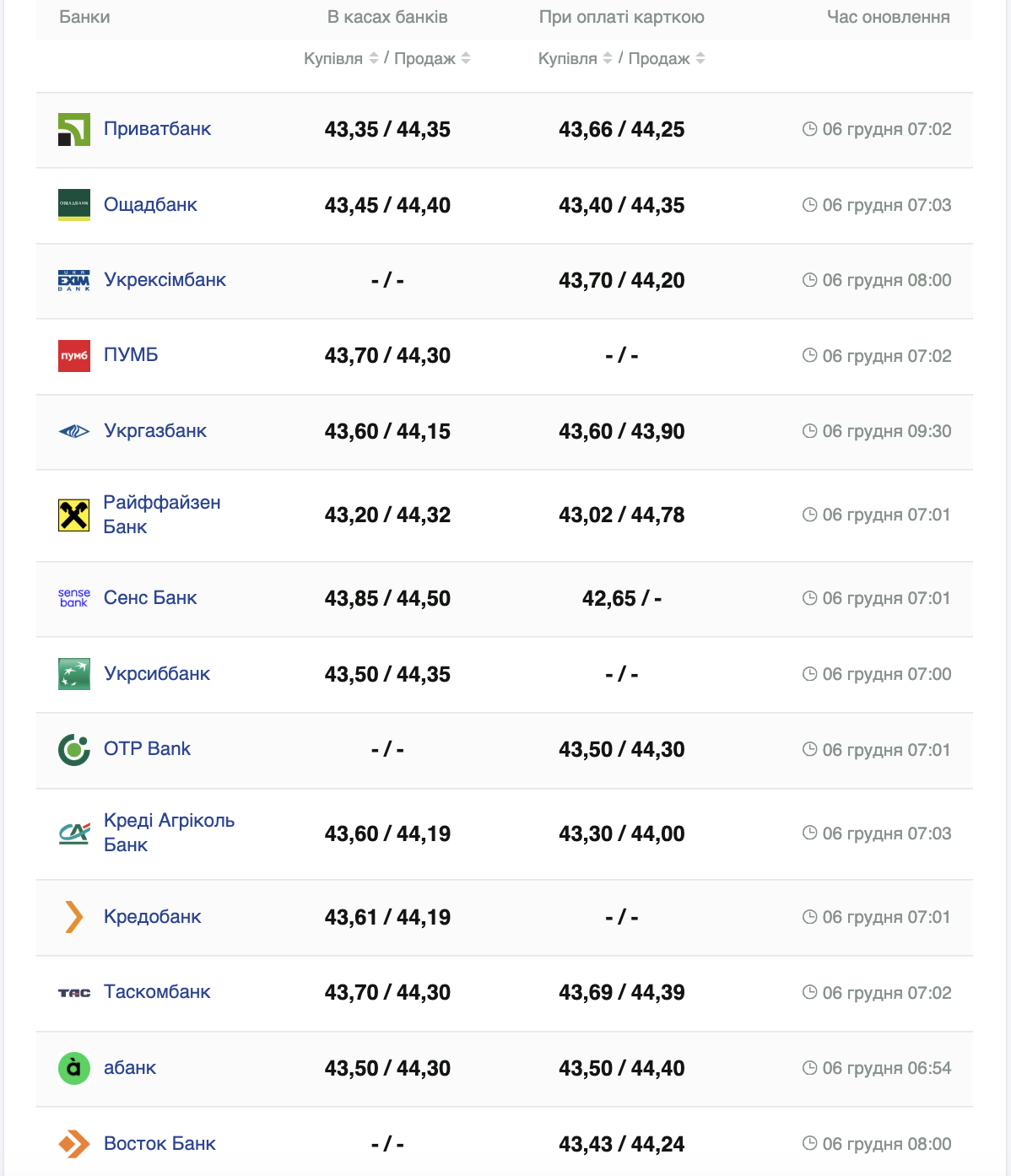Click the Kredobank orange chevron logo
The width and height of the screenshot is (1011, 1176).
pos(74,917)
